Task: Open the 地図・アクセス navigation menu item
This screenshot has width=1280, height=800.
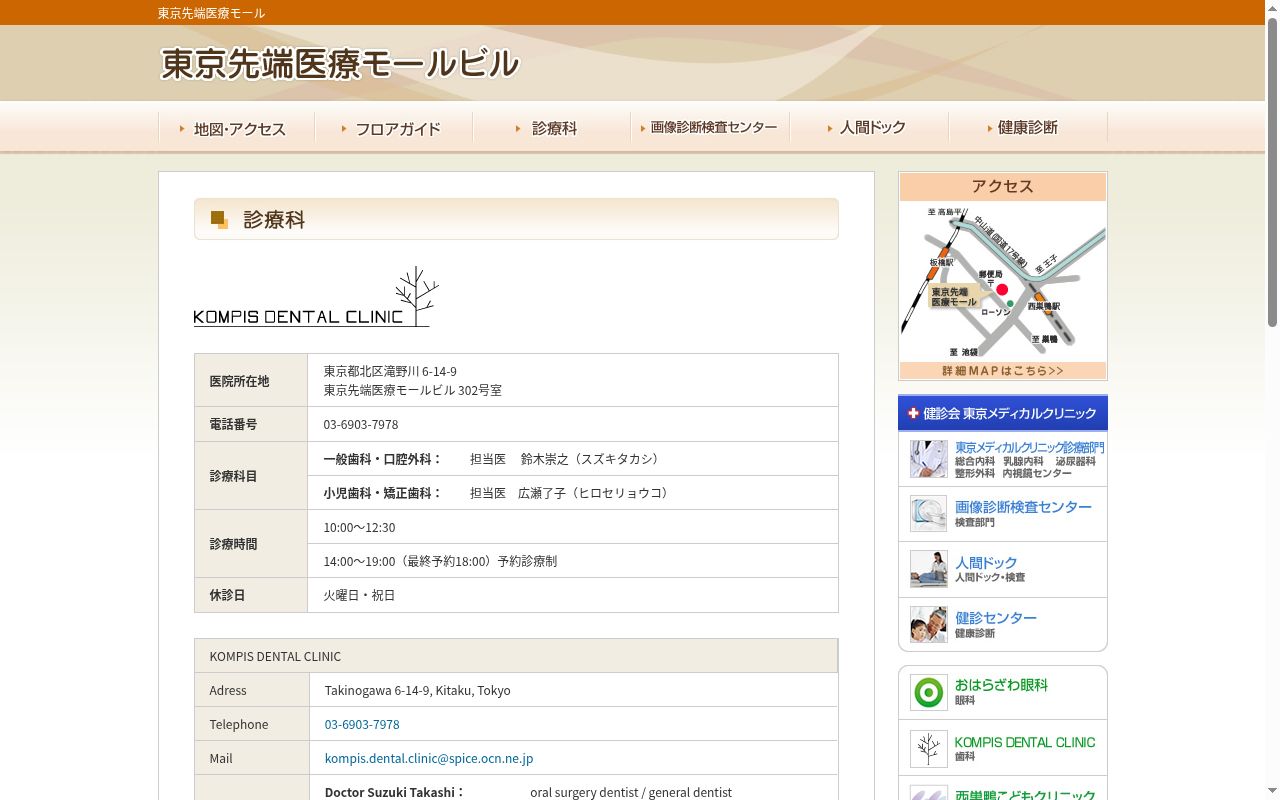Action: tap(237, 128)
